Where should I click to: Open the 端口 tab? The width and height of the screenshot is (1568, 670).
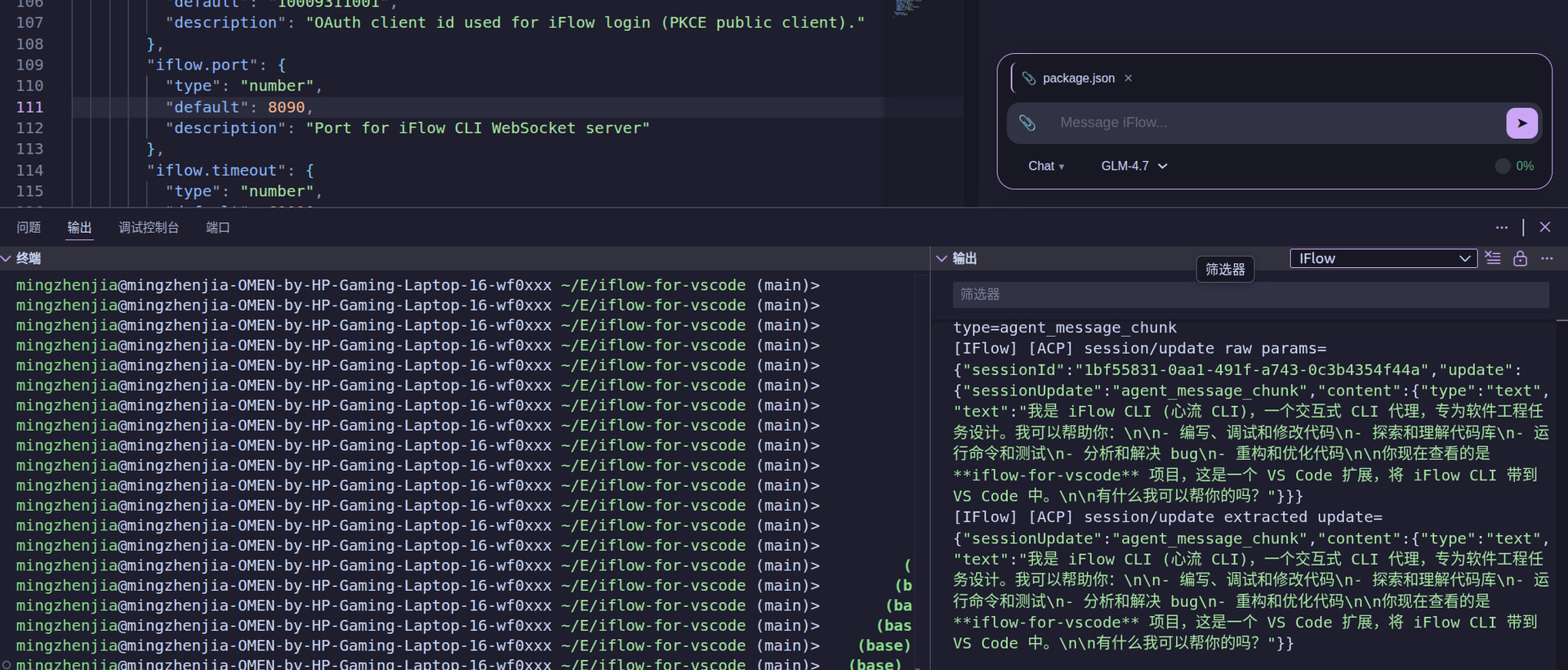coord(217,227)
